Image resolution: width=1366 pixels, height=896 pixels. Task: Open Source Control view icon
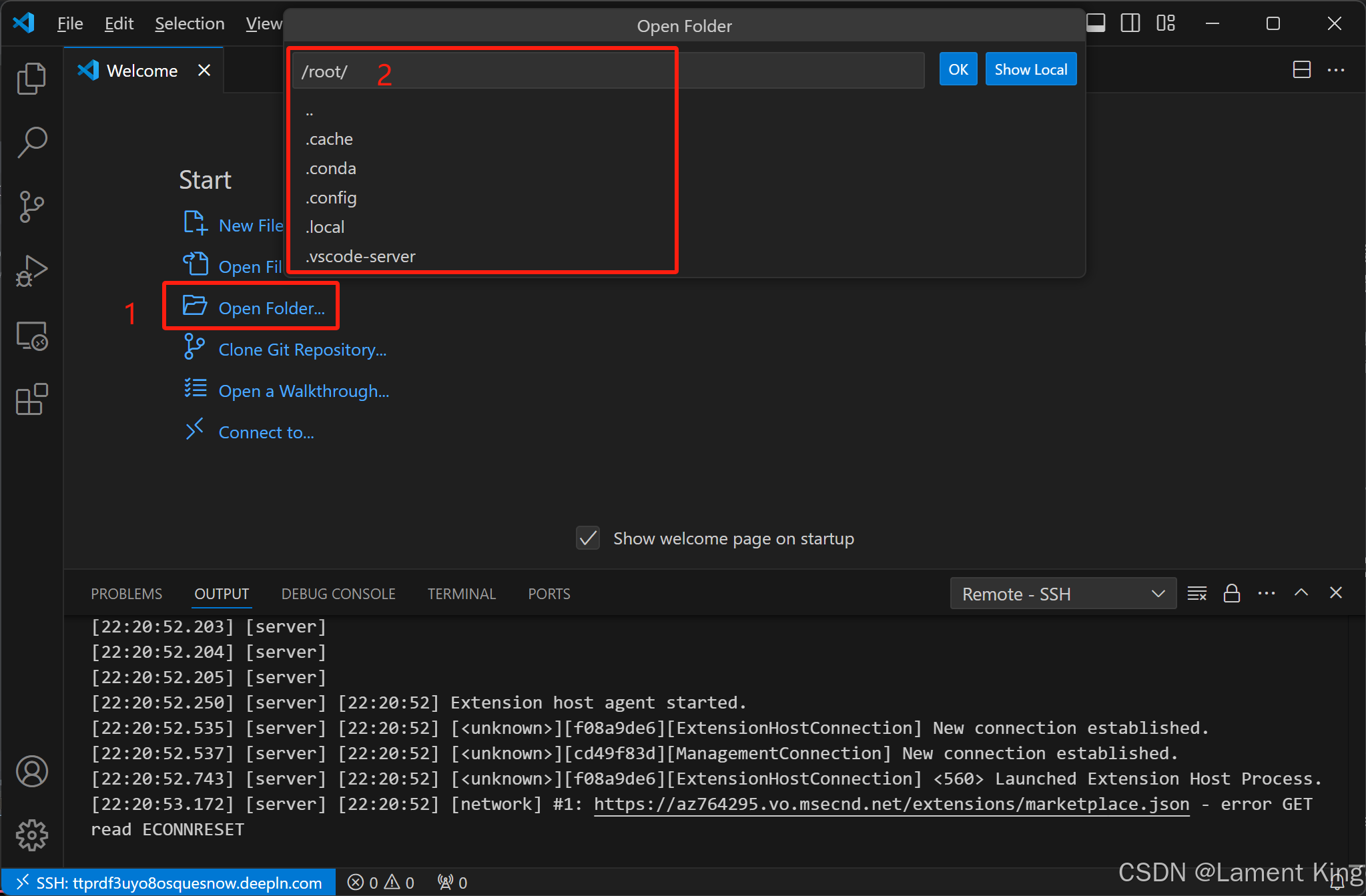[31, 206]
